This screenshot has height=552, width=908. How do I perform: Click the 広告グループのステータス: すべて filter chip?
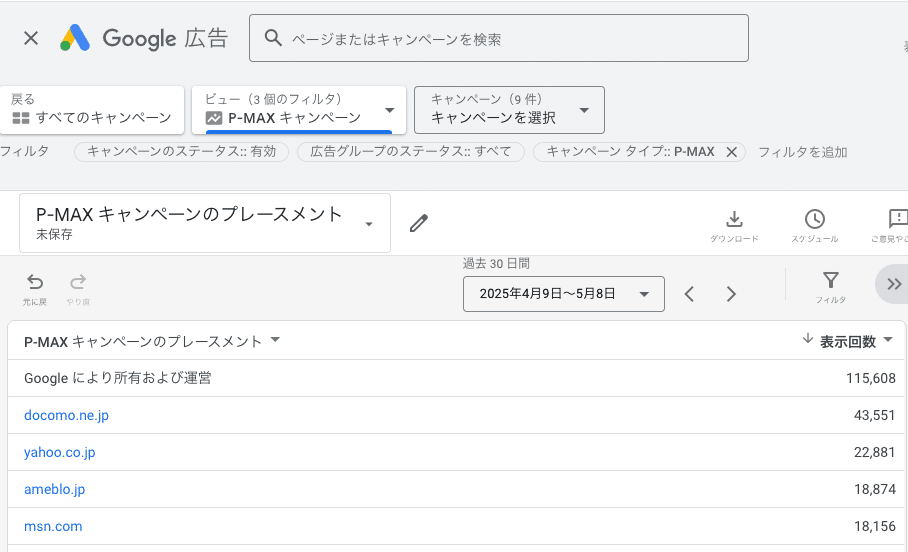coord(411,152)
